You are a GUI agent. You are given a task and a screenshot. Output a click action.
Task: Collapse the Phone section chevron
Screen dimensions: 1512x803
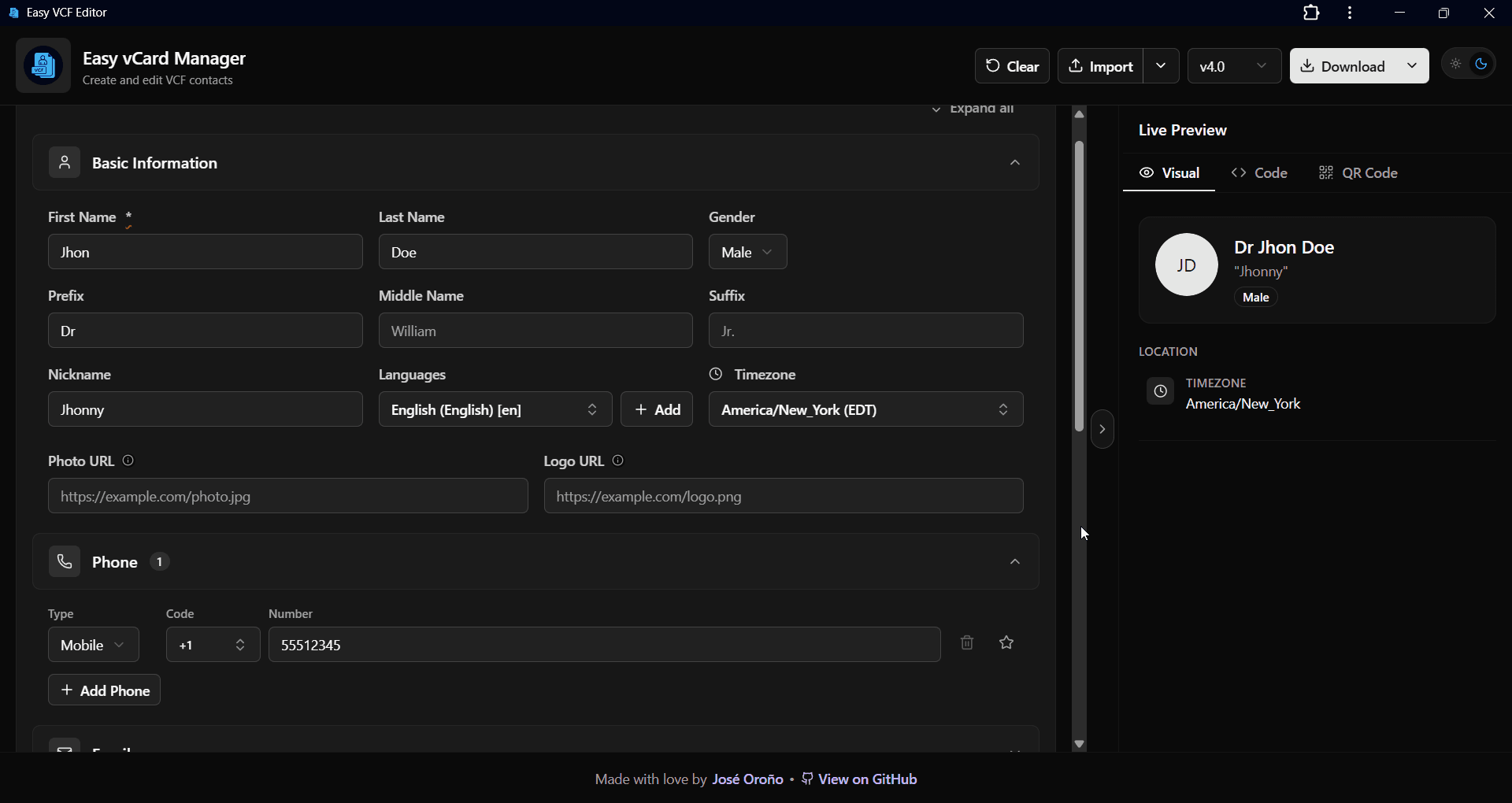point(1015,562)
